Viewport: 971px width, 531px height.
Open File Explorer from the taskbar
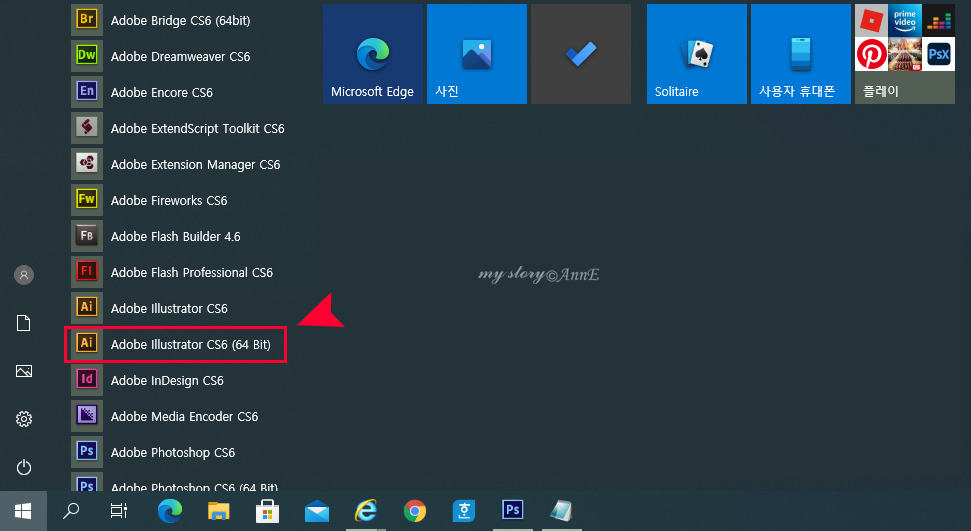pos(219,511)
